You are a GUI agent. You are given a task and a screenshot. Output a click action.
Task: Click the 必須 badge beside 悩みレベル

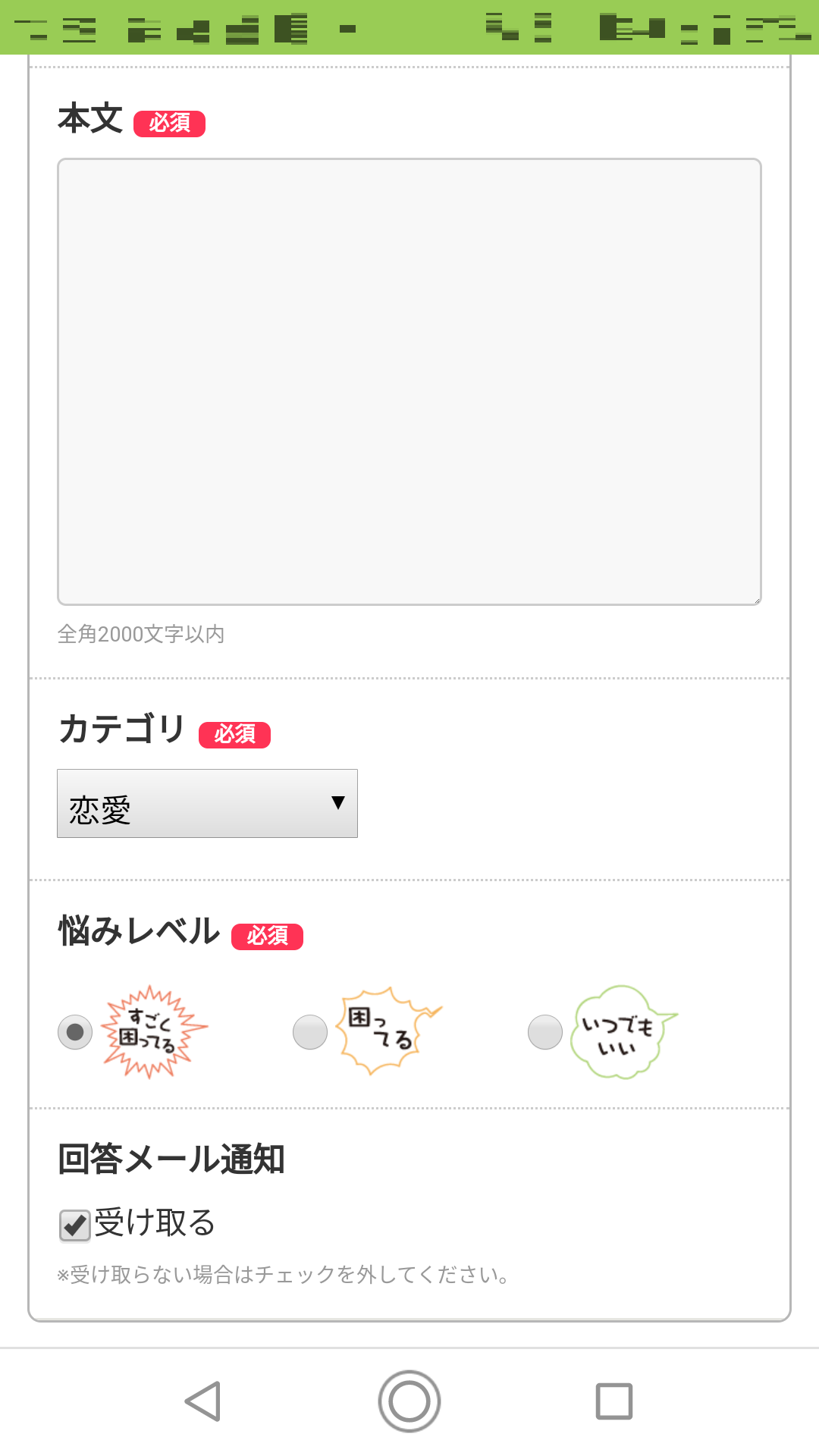pyautogui.click(x=267, y=937)
